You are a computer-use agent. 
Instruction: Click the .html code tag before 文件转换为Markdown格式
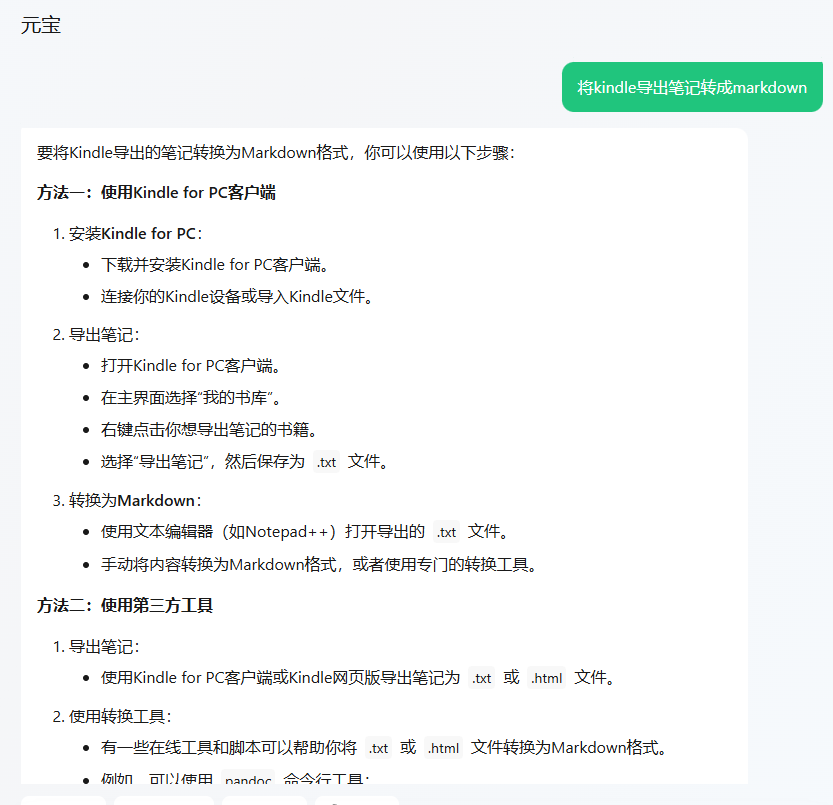pyautogui.click(x=442, y=748)
